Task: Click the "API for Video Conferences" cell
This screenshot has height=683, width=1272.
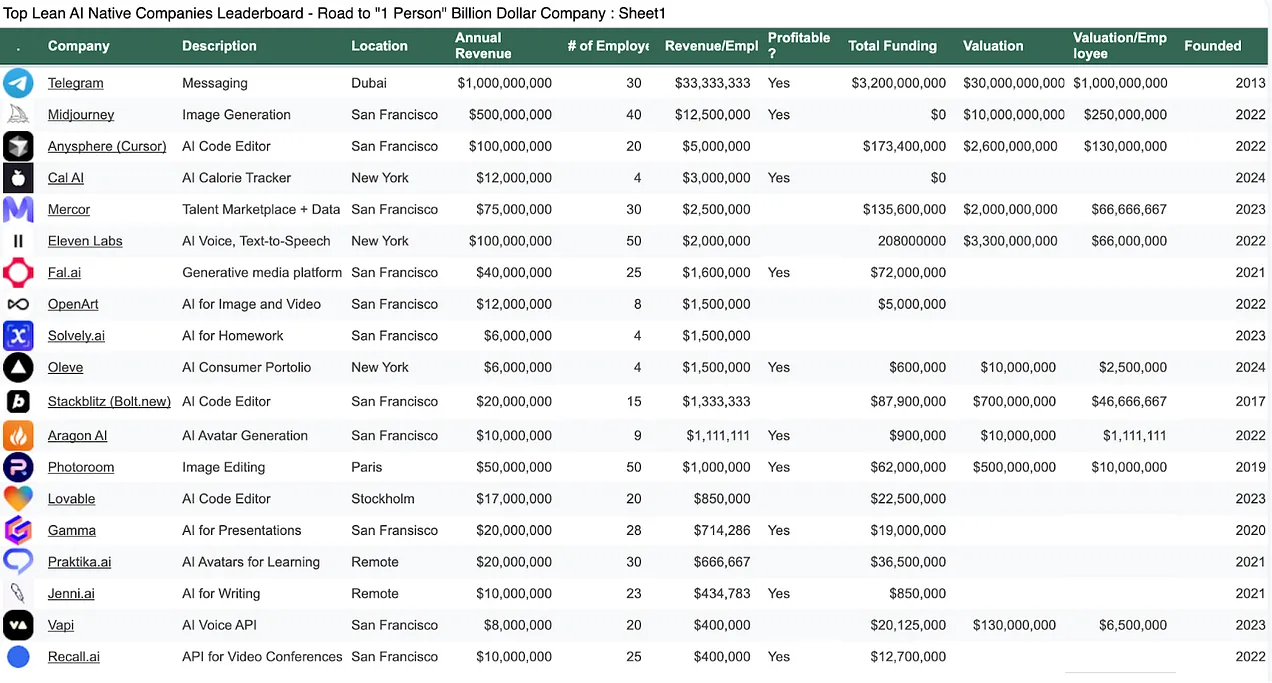Action: click(262, 657)
